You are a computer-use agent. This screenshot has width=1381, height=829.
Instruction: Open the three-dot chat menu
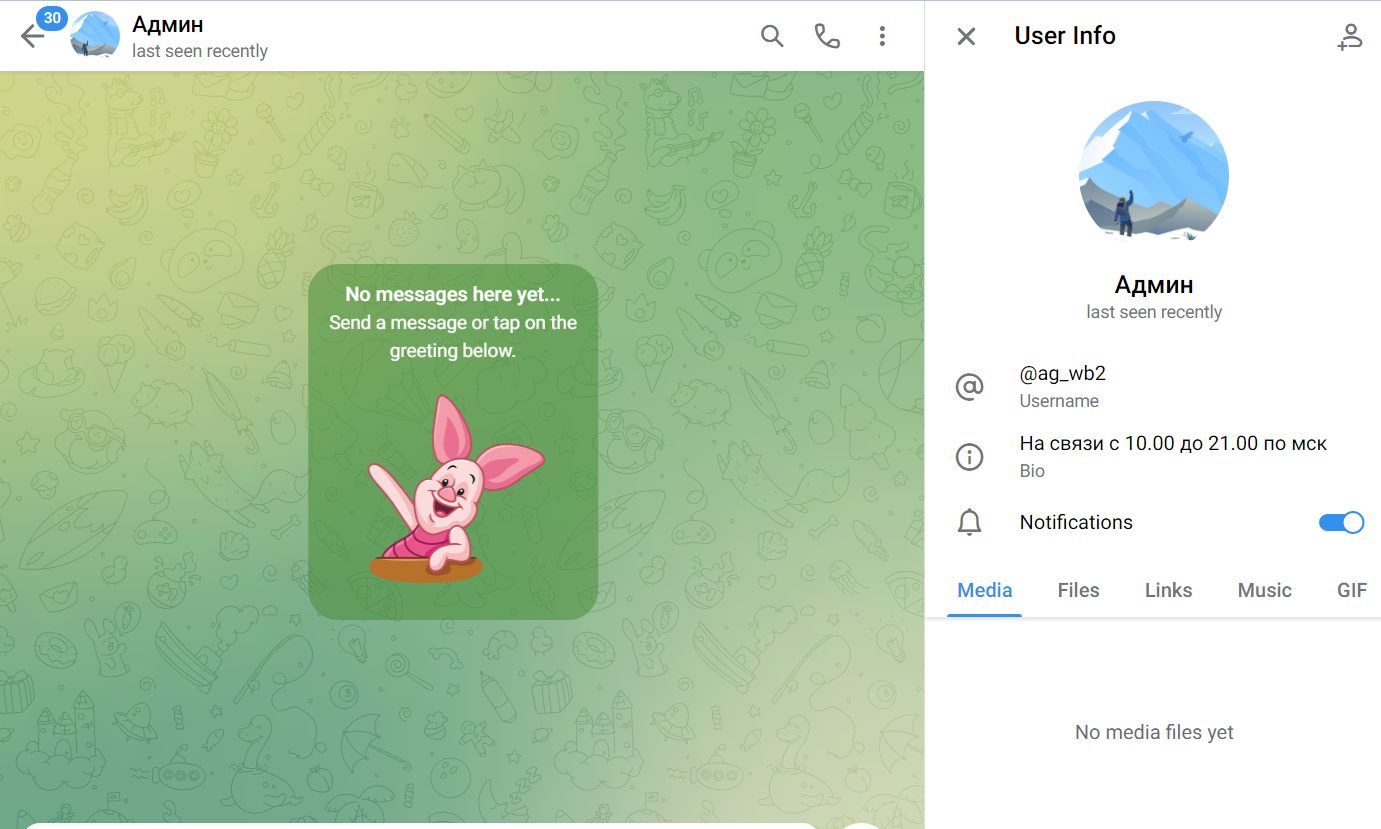click(882, 36)
